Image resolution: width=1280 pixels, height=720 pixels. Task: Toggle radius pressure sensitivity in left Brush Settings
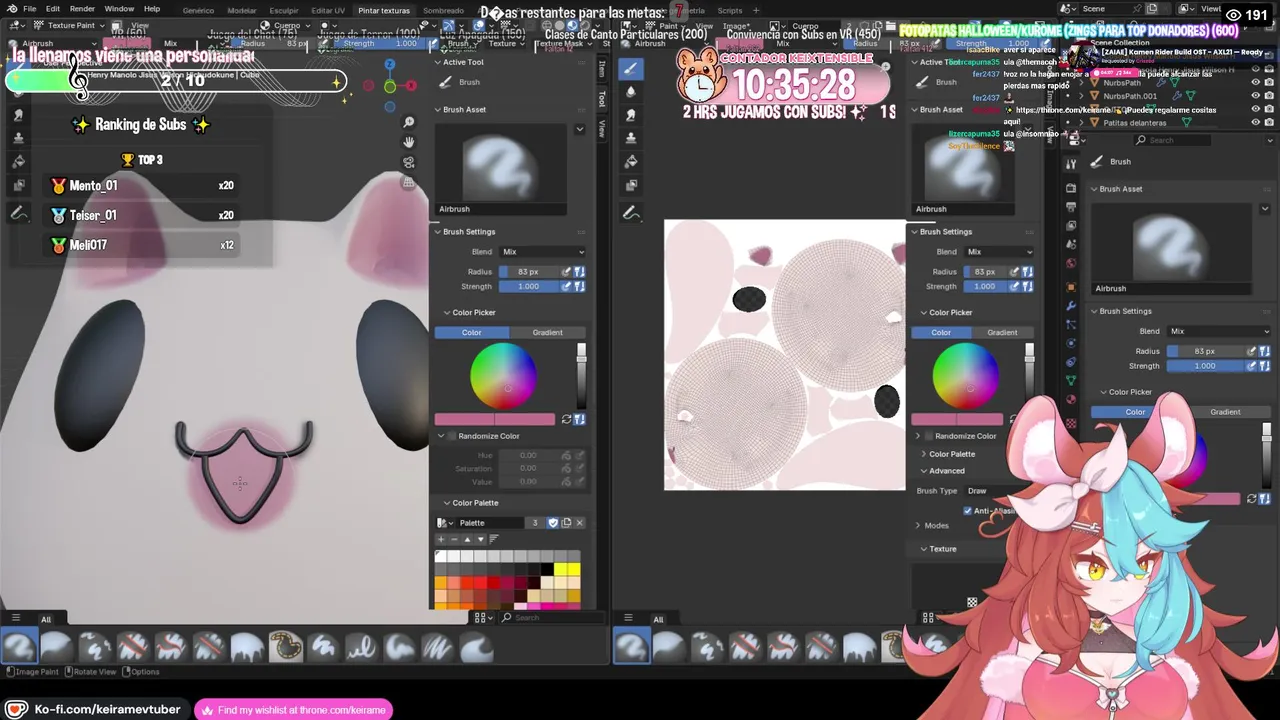(566, 272)
